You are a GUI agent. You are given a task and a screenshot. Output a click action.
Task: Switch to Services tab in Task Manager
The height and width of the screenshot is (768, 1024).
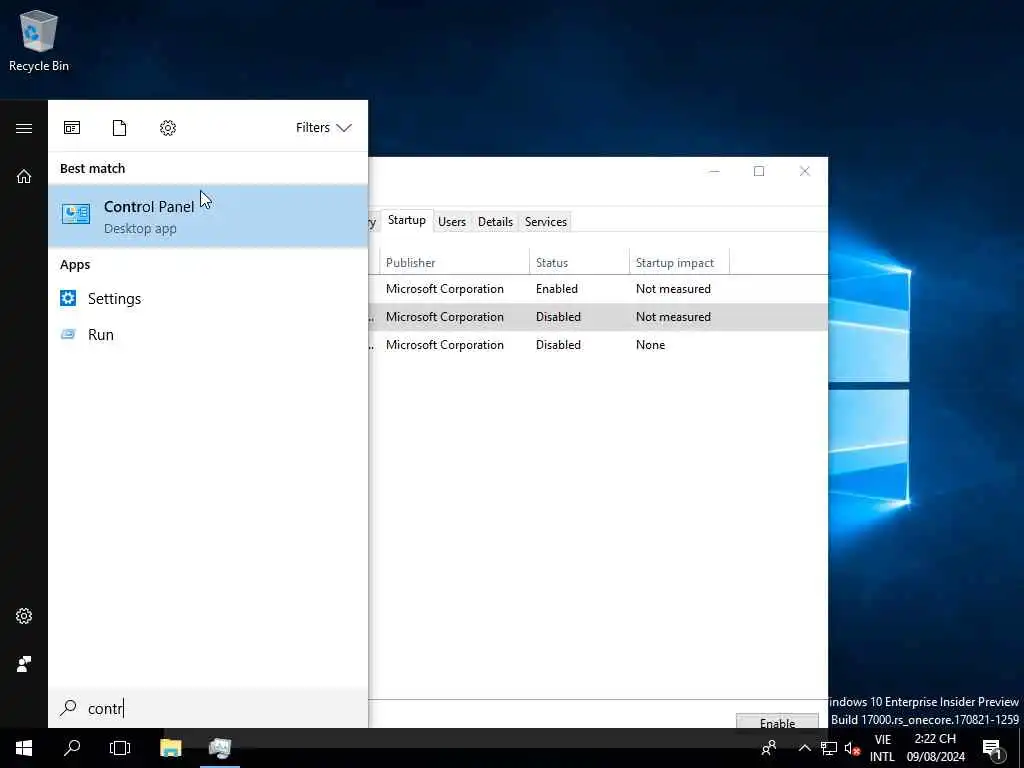[546, 222]
